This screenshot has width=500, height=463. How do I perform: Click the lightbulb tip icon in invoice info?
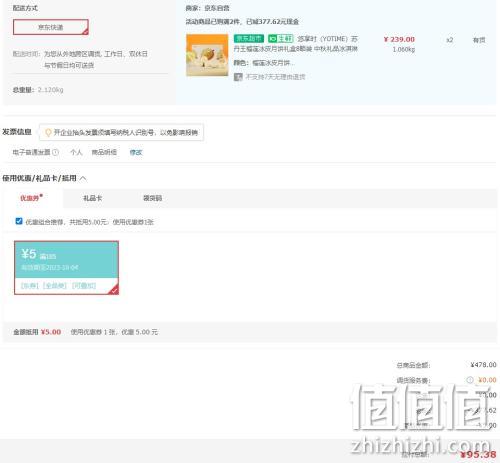[48, 133]
